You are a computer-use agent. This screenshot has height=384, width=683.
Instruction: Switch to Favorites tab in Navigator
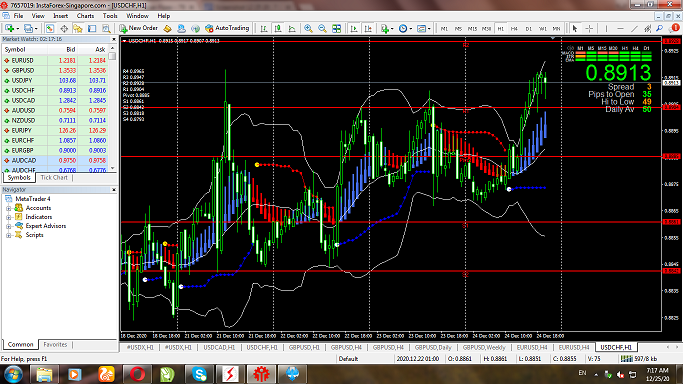click(55, 344)
